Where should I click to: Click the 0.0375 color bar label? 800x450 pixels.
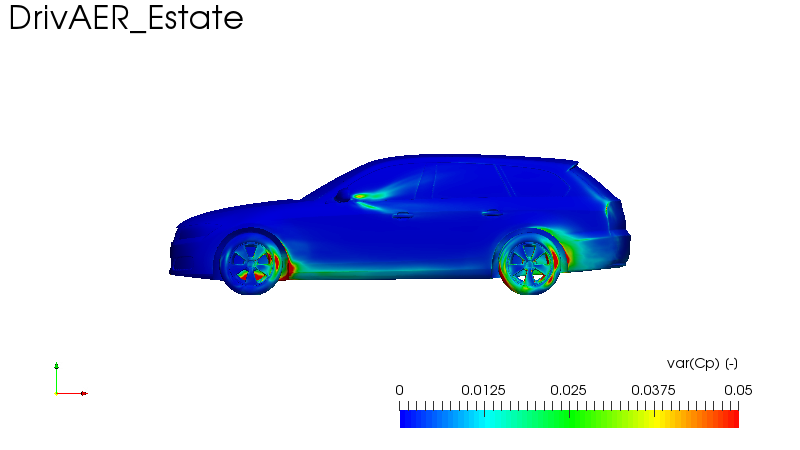click(x=653, y=390)
